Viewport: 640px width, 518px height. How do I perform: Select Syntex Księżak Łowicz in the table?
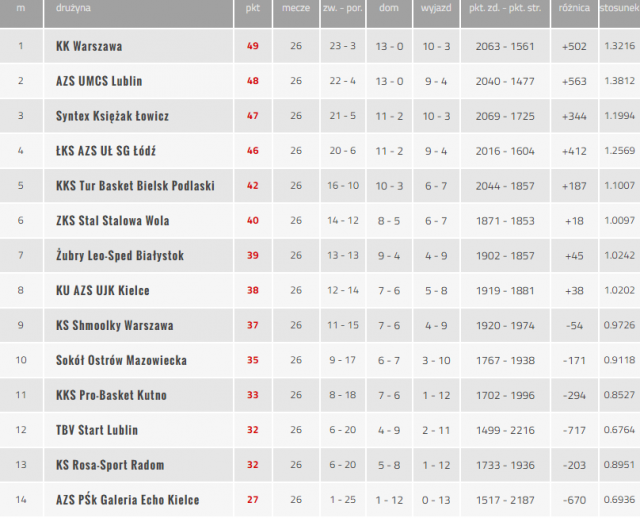[112, 116]
